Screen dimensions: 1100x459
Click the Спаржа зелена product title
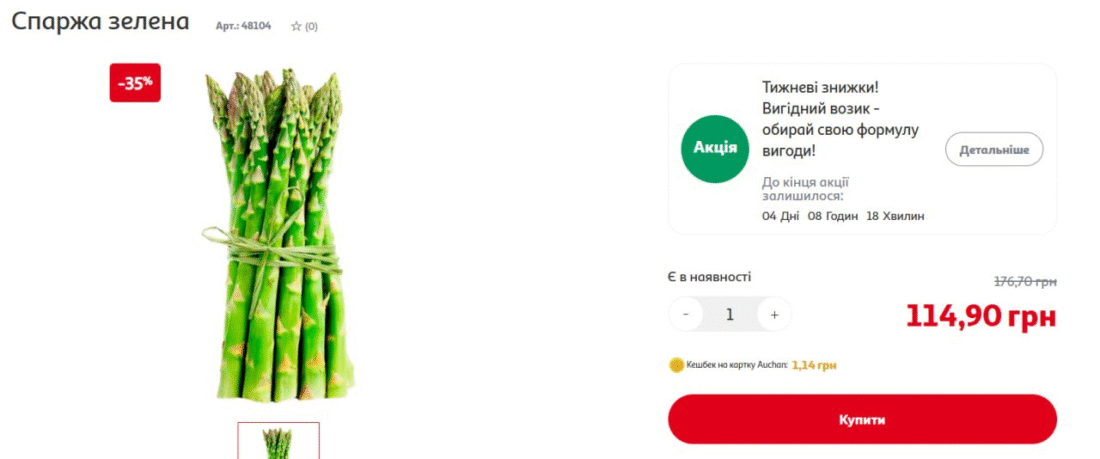100,22
